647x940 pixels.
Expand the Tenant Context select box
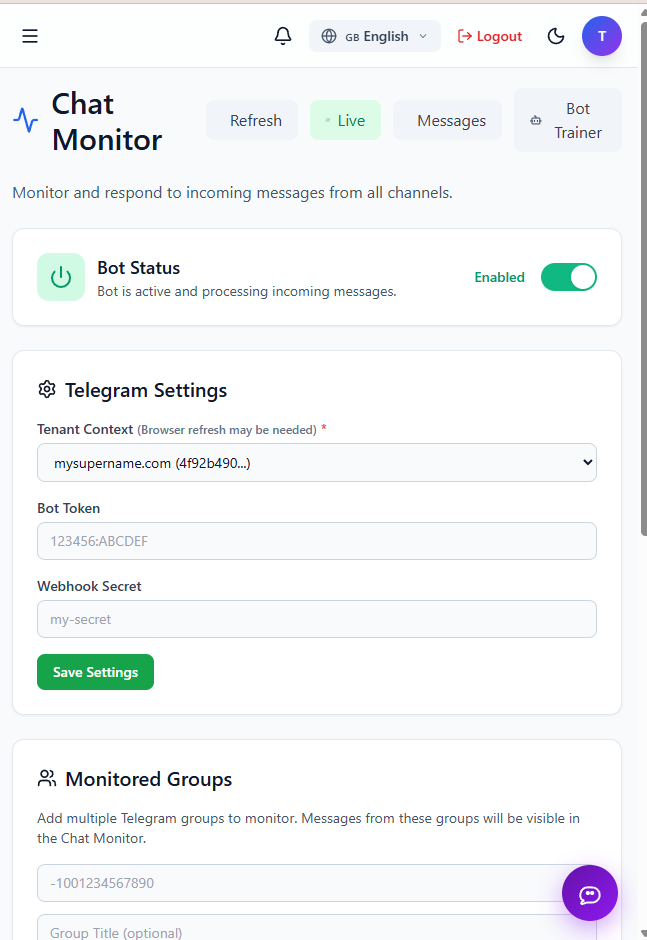click(316, 463)
